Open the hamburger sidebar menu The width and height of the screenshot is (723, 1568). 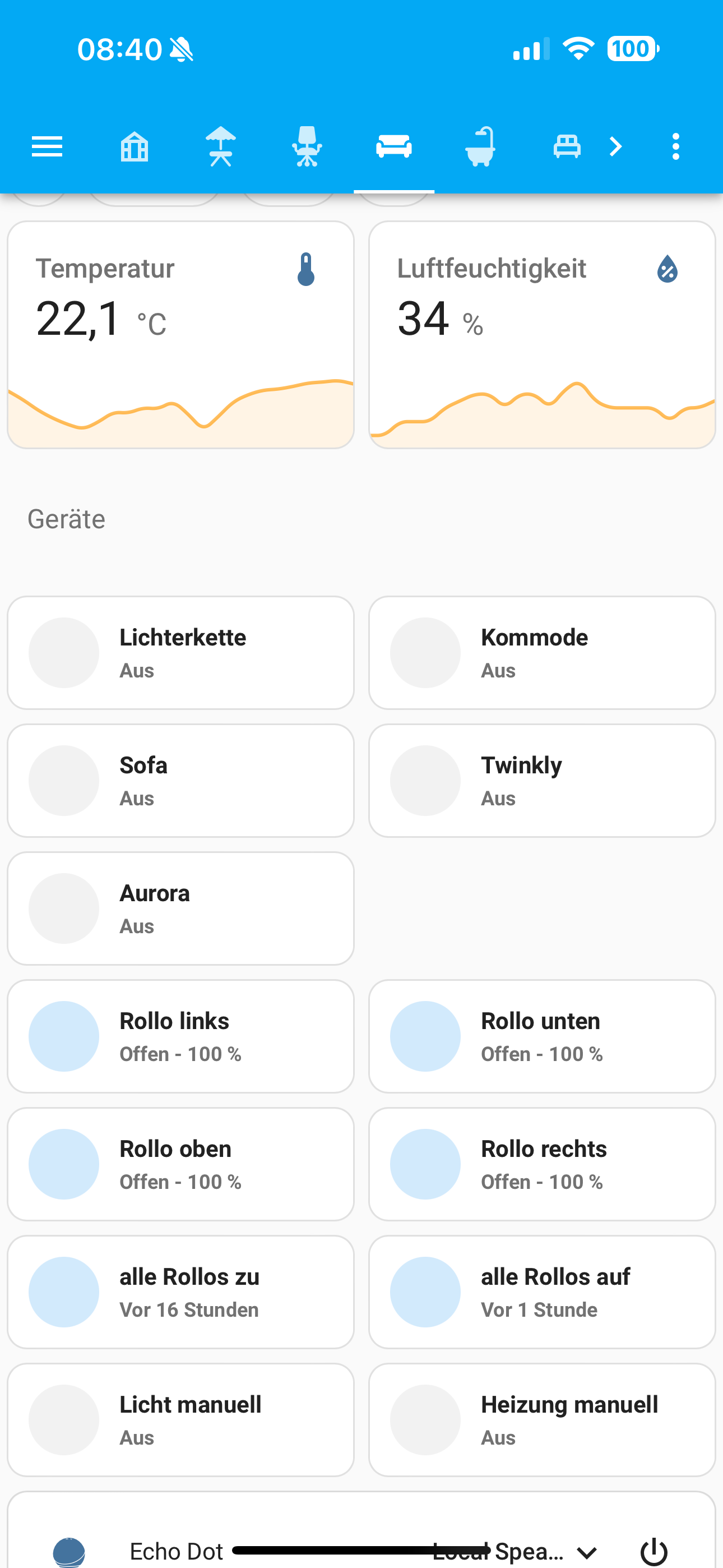click(47, 147)
